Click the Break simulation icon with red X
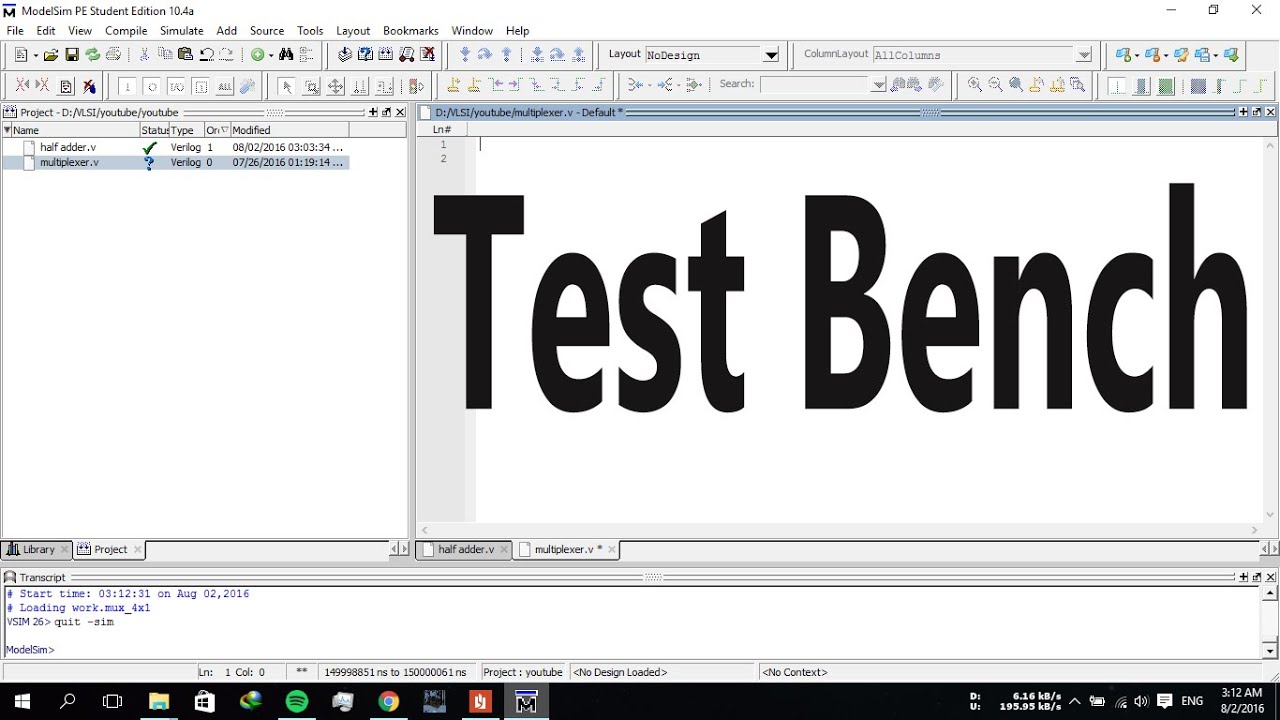The image size is (1280, 720). pyautogui.click(x=428, y=55)
